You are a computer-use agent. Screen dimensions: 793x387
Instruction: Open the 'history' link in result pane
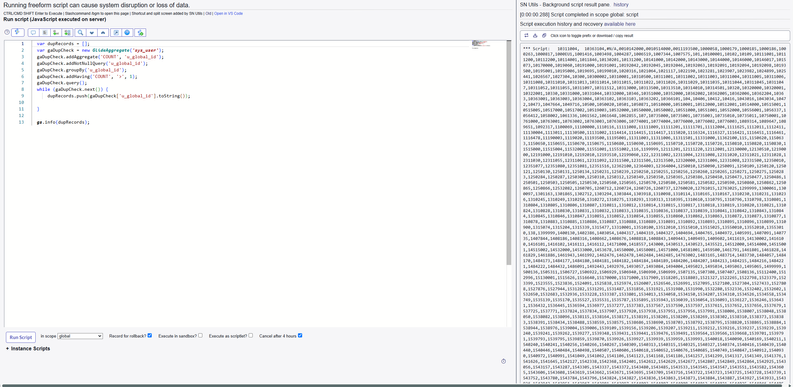coord(621,5)
